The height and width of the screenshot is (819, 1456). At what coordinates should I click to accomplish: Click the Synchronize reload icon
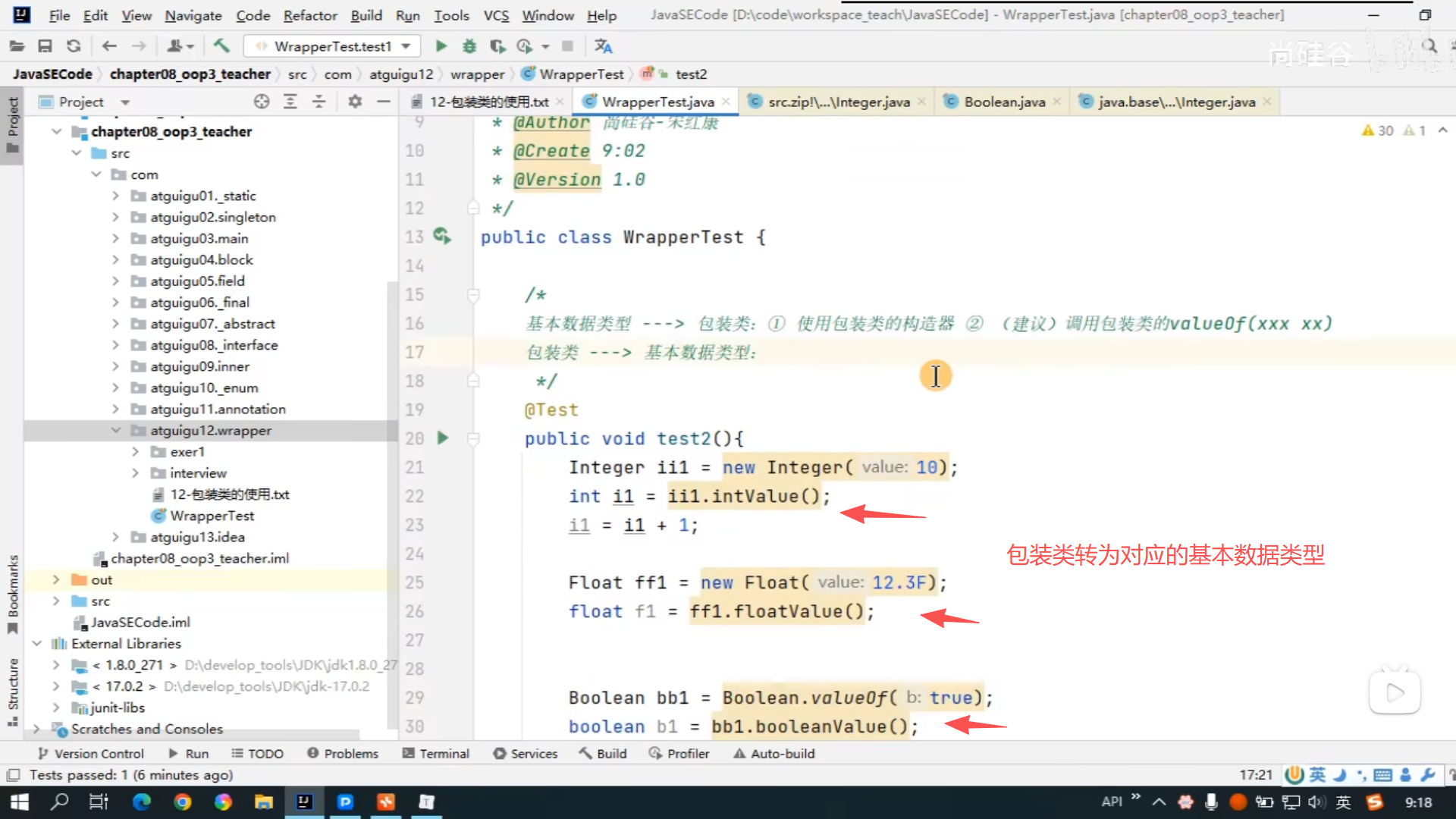click(x=74, y=46)
